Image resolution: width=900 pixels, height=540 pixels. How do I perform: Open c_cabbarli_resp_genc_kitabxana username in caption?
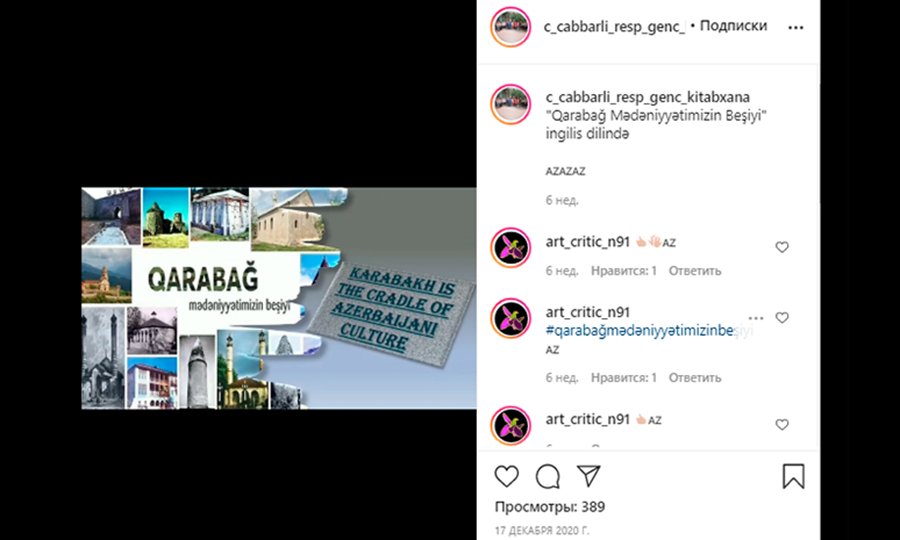[x=647, y=97]
